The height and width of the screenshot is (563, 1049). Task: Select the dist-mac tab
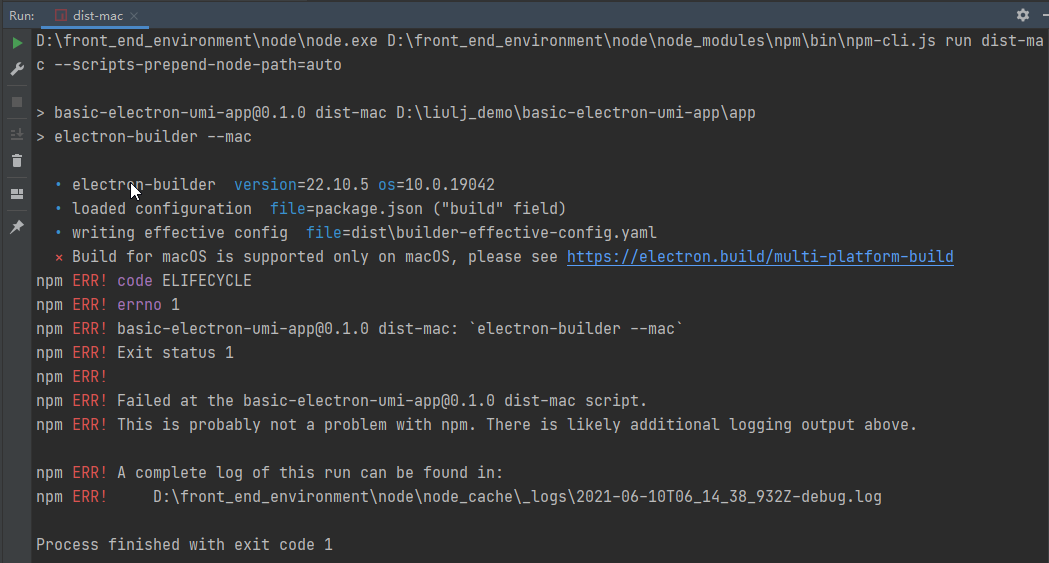coord(92,16)
